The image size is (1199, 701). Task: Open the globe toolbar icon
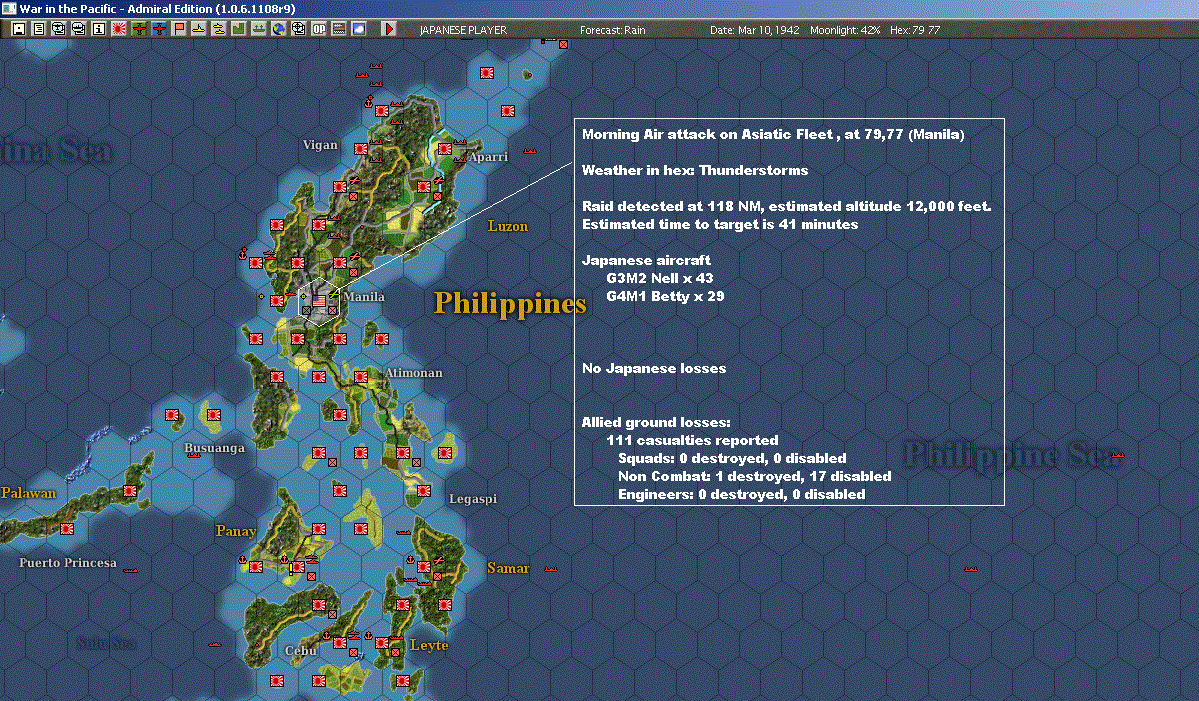tap(278, 29)
